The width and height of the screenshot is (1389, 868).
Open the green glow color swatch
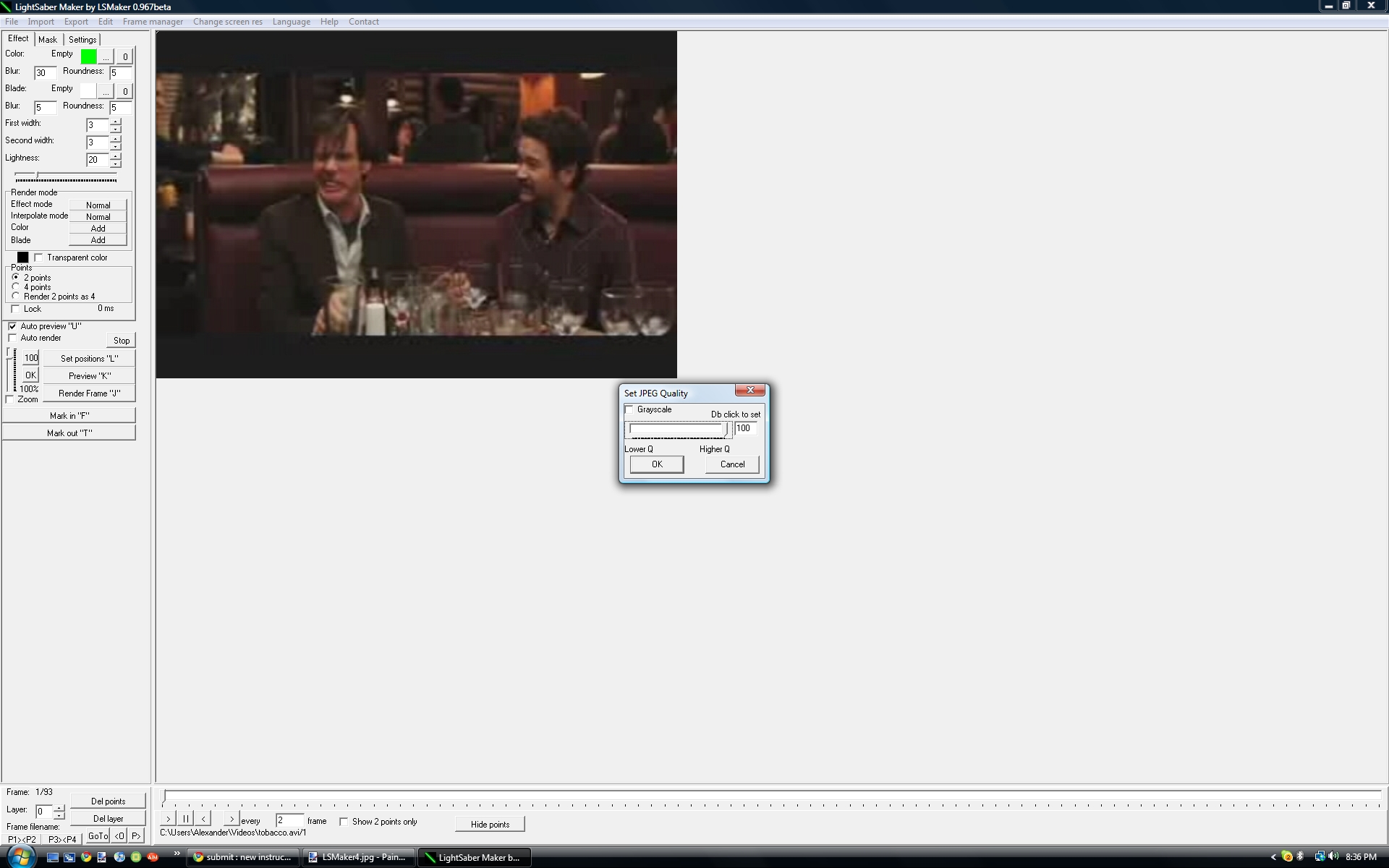click(88, 56)
